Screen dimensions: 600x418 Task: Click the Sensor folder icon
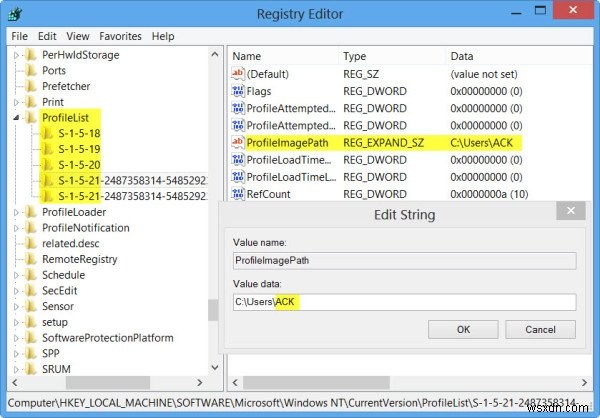click(x=31, y=306)
